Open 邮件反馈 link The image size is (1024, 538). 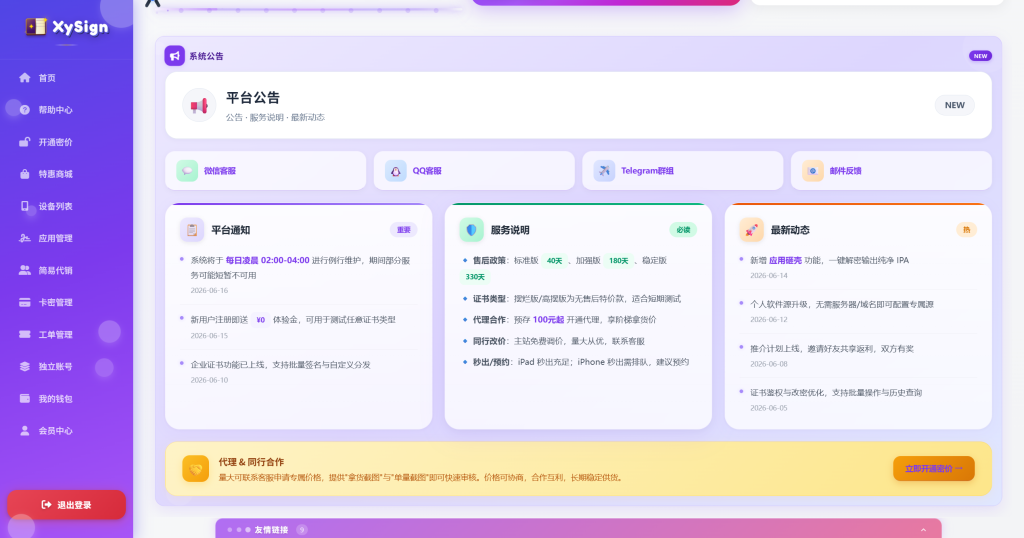coord(891,170)
